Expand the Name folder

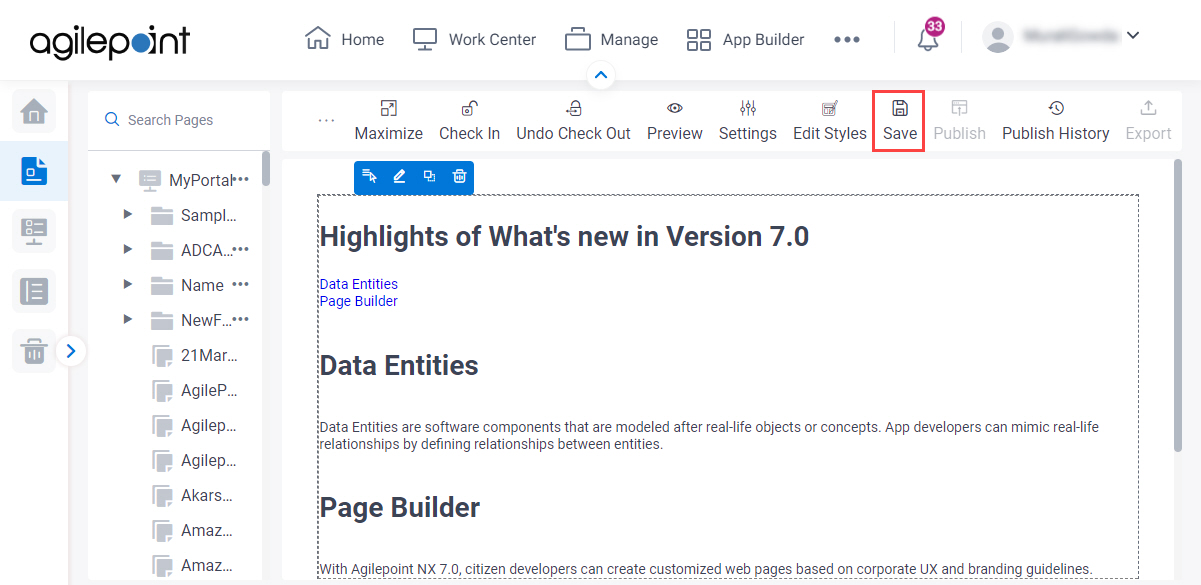(x=127, y=285)
